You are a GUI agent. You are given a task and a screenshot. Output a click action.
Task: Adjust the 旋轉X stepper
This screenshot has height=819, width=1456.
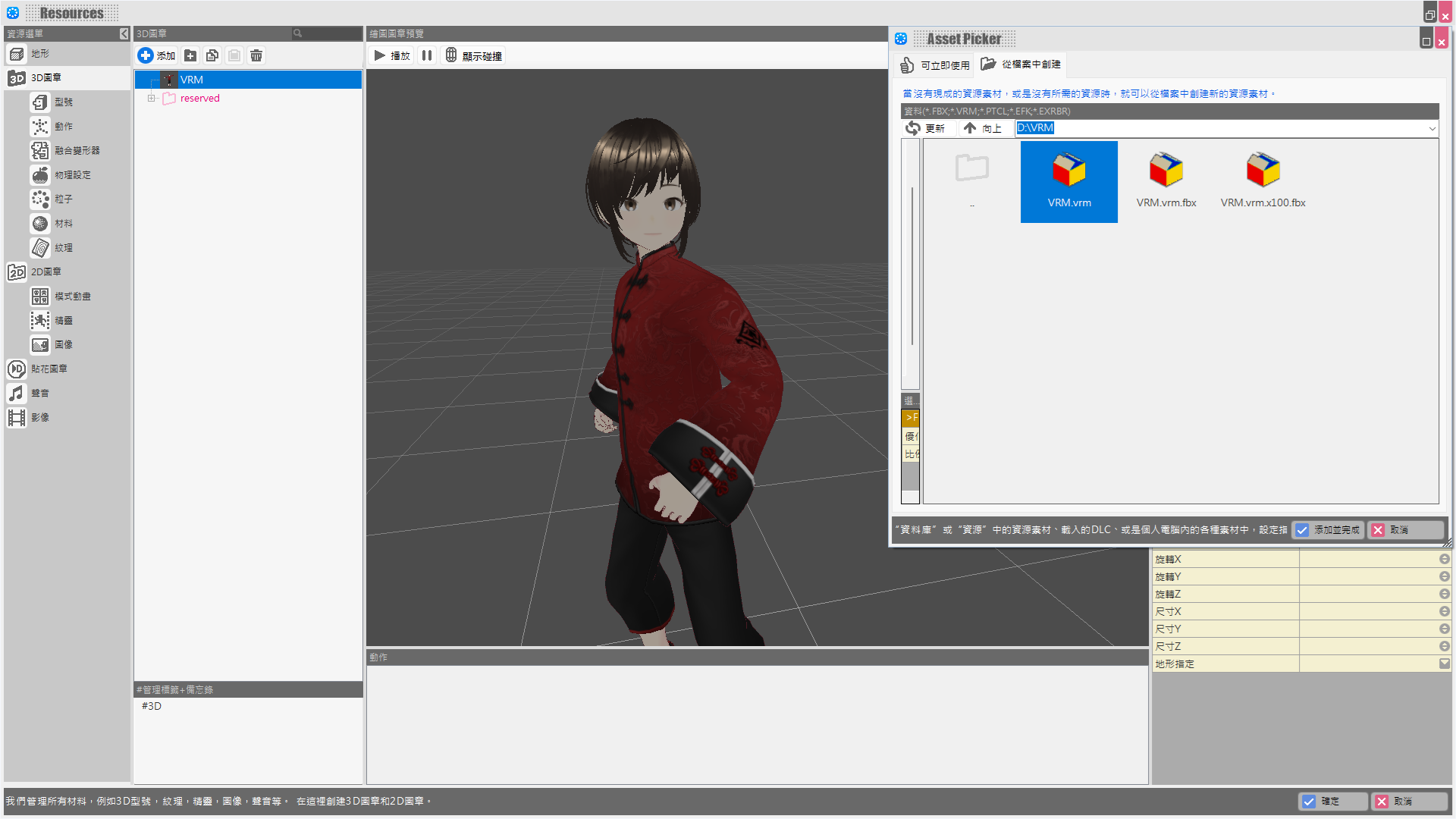(1445, 559)
